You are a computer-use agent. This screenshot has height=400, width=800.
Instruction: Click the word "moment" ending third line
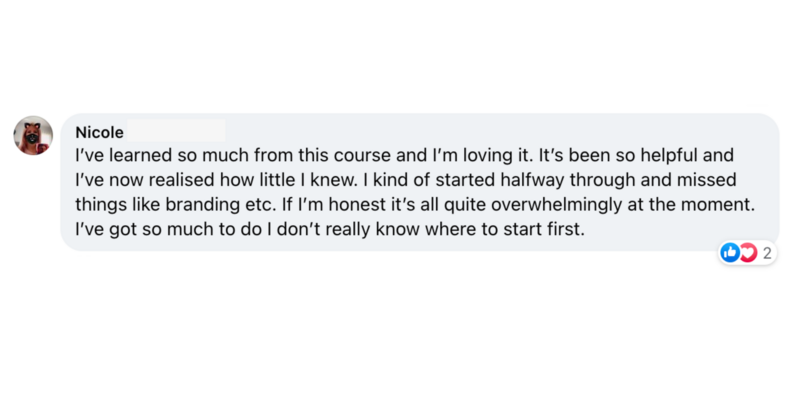719,205
